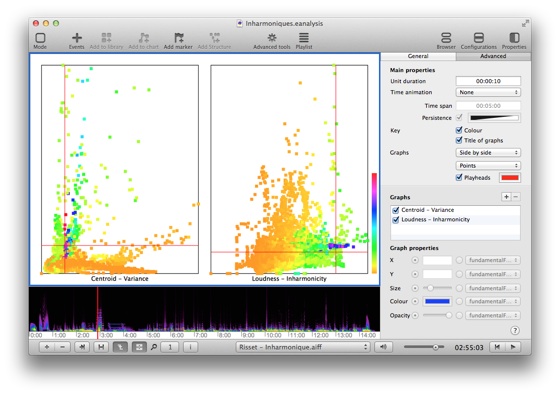Select the General tab

418,56
